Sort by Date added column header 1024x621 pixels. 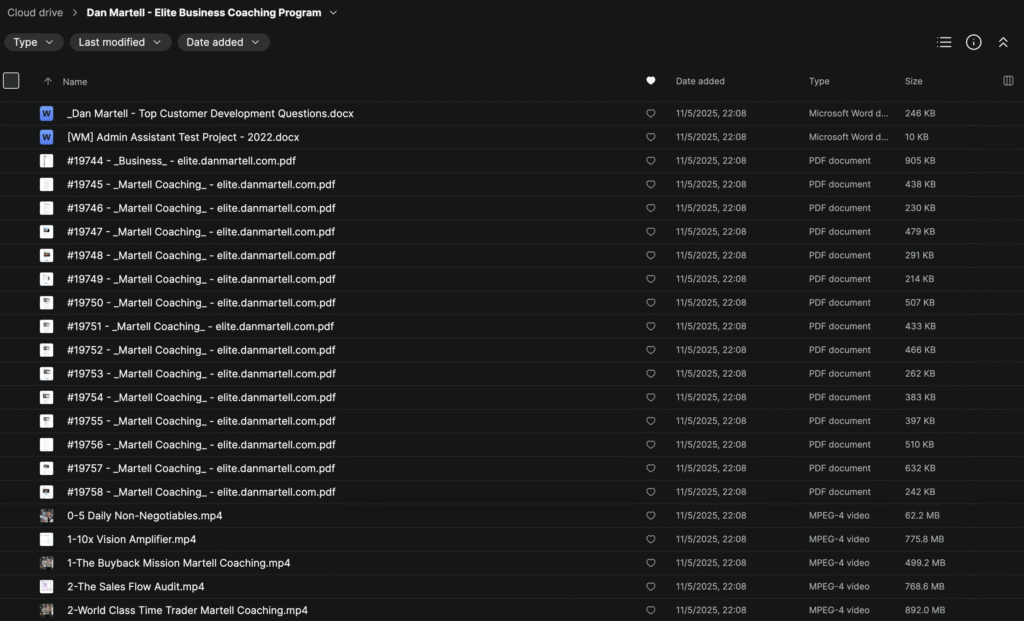coord(700,81)
